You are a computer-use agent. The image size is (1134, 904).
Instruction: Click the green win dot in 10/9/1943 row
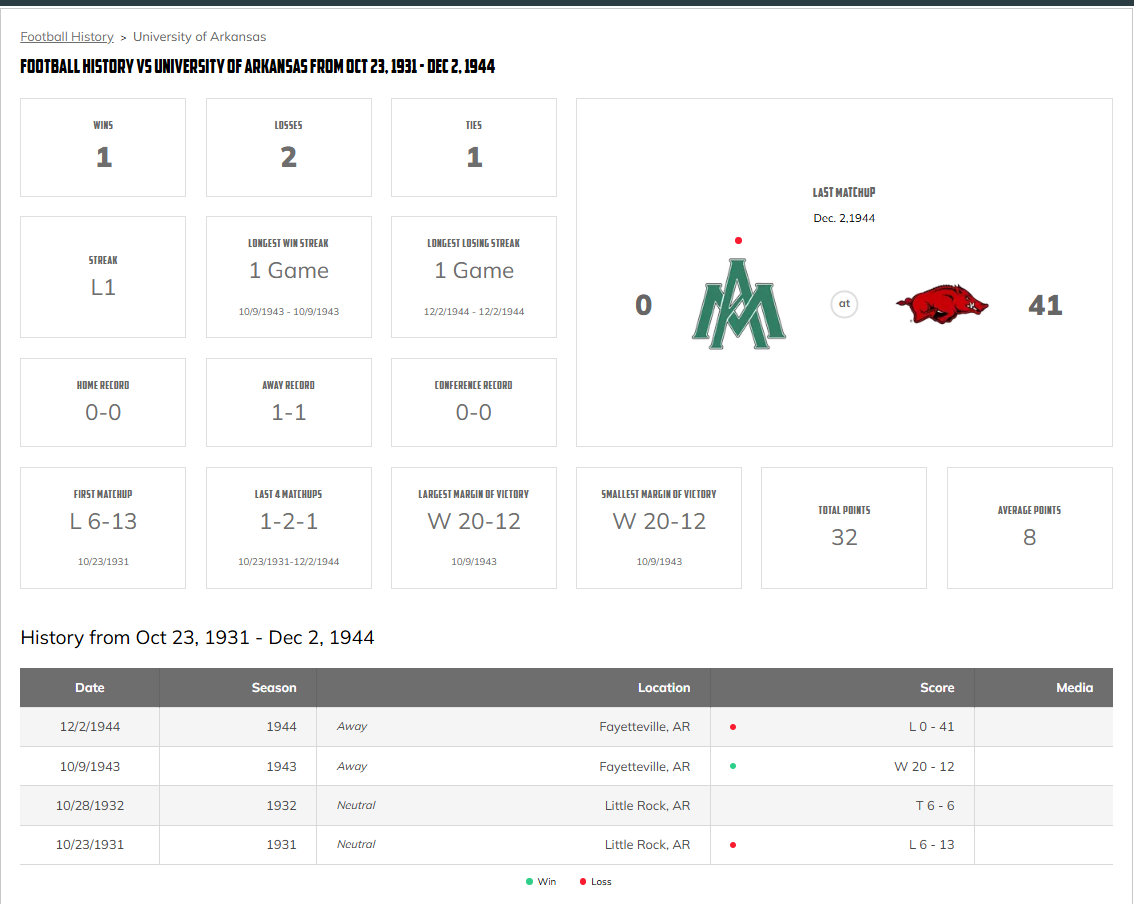[x=733, y=766]
